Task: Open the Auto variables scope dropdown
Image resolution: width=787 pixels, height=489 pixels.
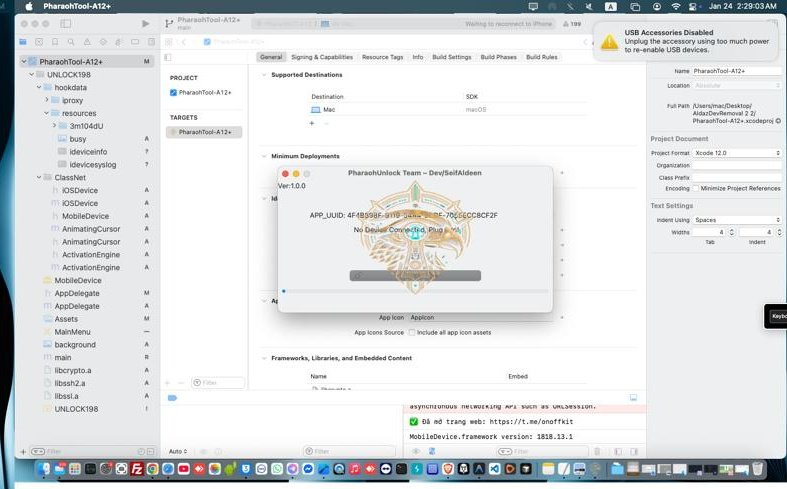Action: [178, 451]
